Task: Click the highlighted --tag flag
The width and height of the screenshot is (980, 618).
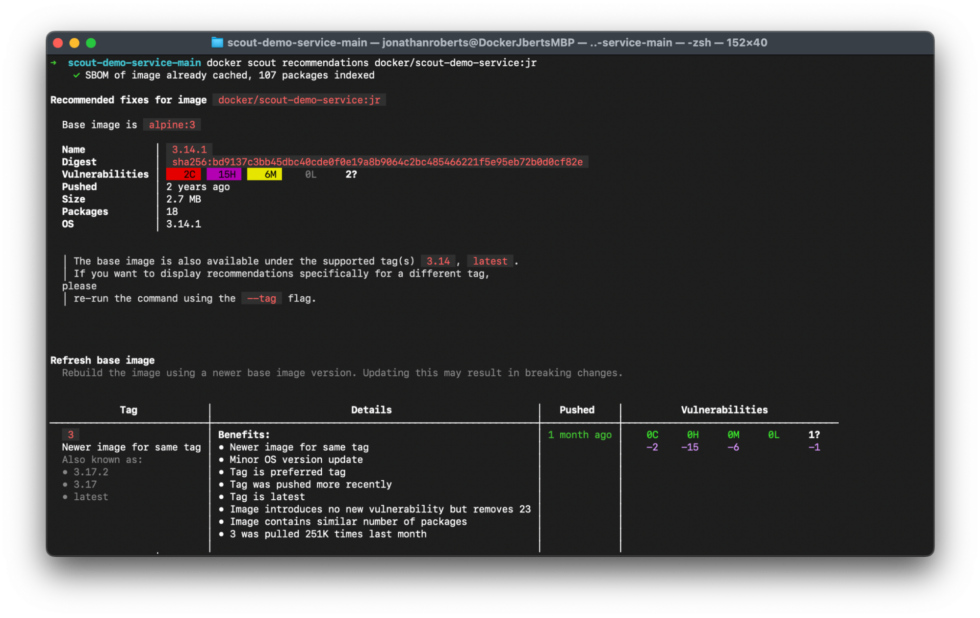Action: click(260, 297)
